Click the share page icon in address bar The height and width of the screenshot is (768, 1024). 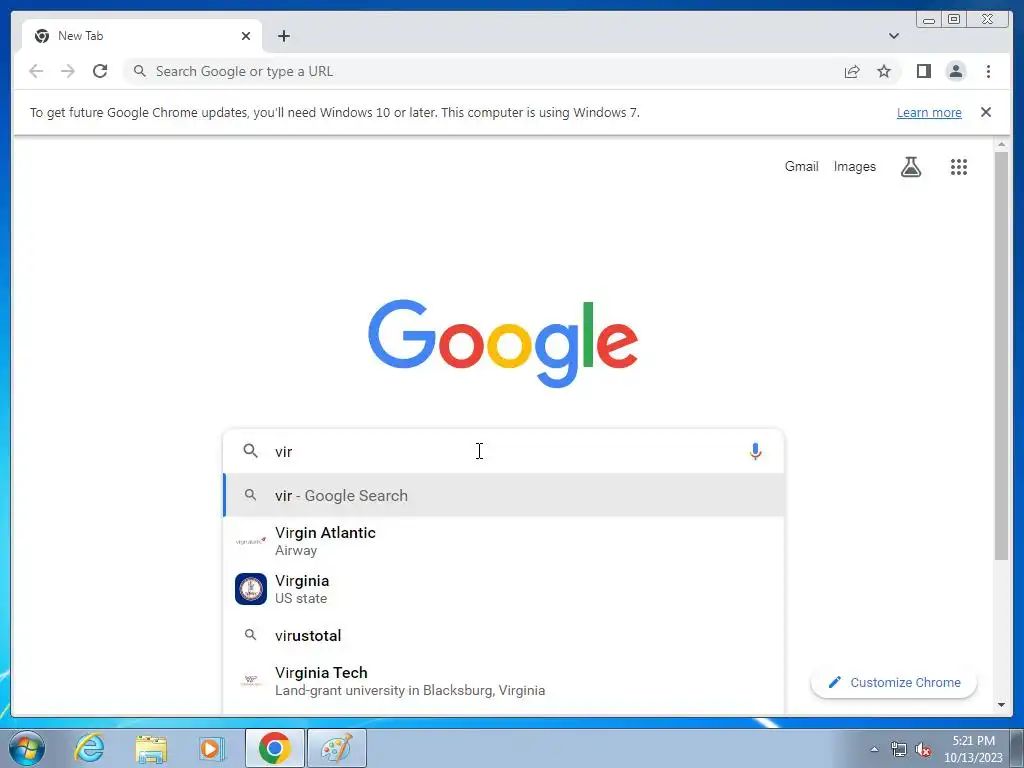click(852, 71)
